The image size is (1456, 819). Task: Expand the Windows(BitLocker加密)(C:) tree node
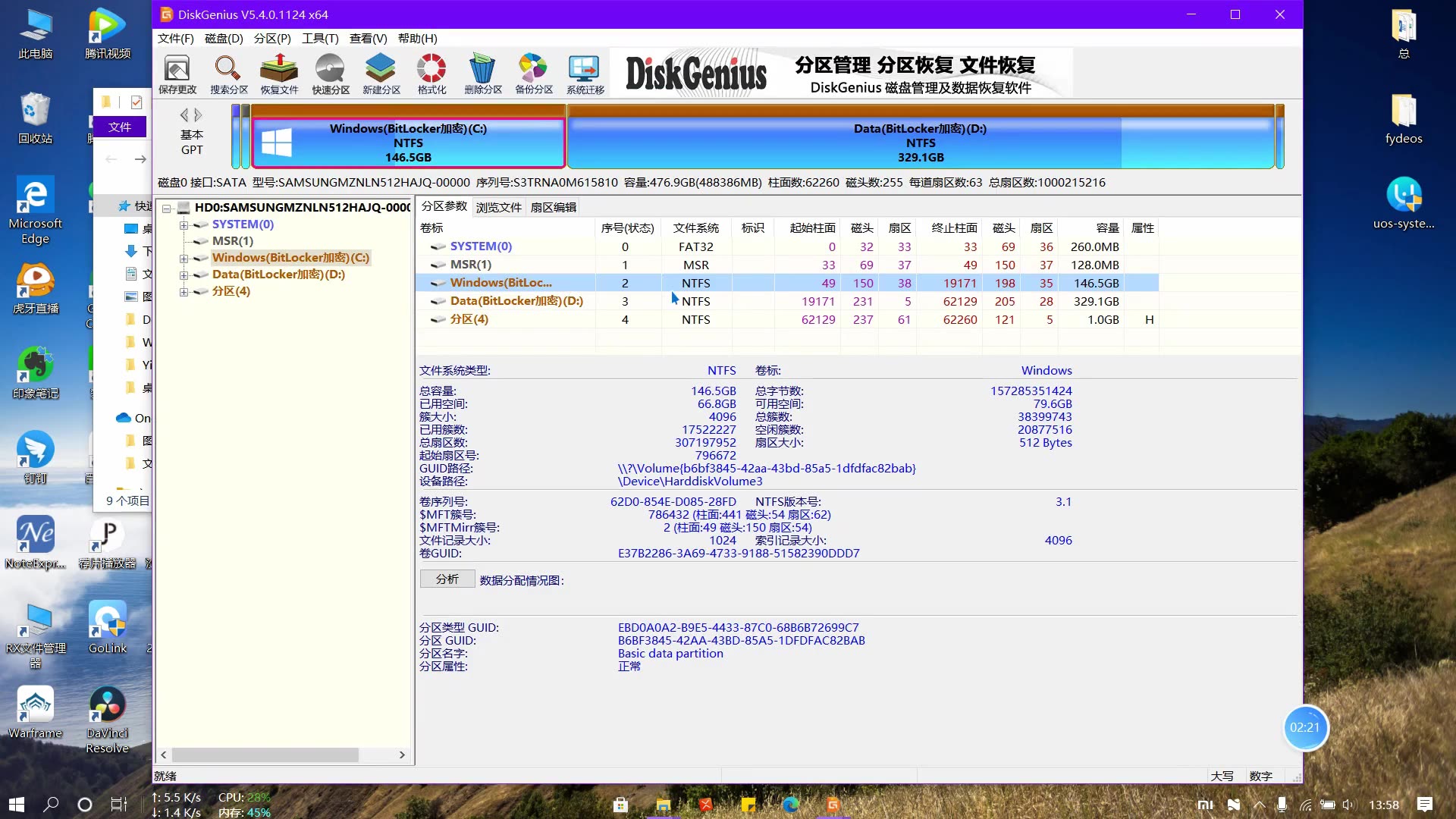[184, 259]
